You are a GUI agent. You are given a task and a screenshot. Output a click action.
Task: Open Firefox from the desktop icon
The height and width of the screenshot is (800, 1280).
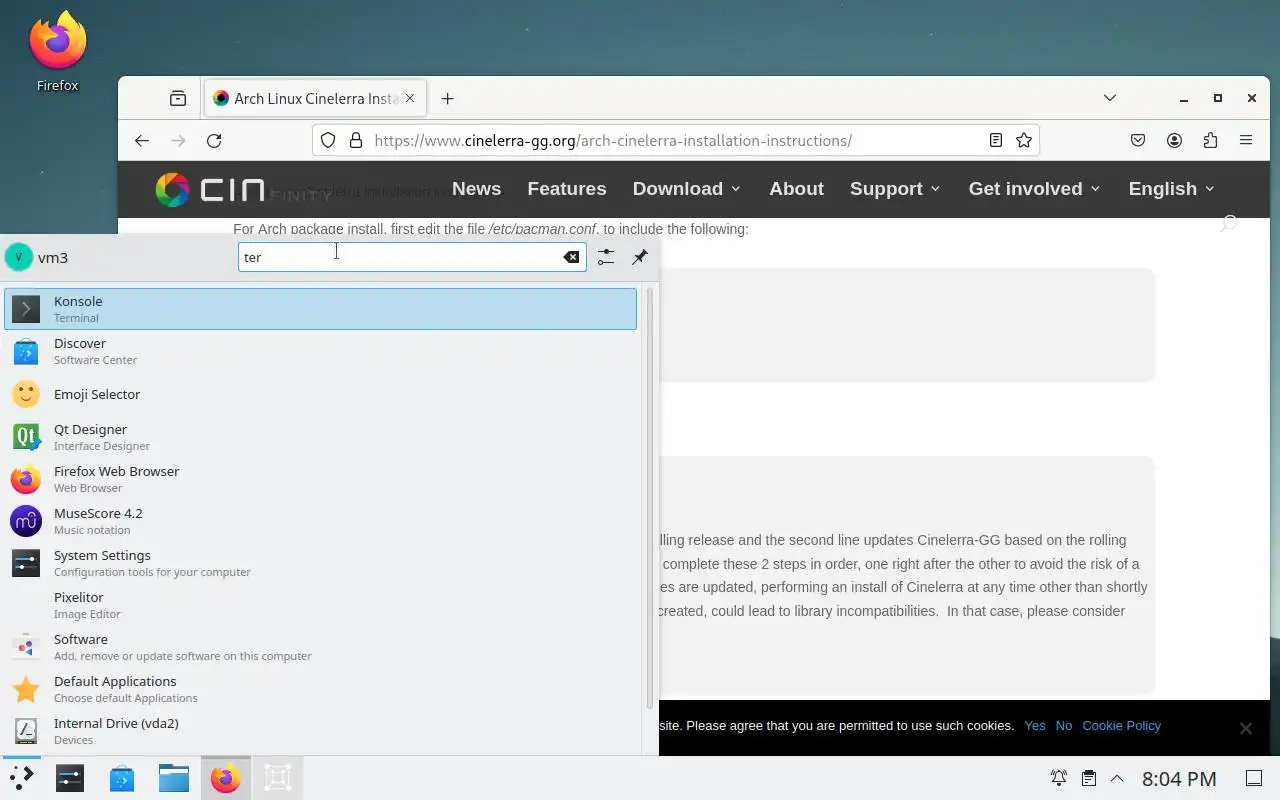(57, 52)
